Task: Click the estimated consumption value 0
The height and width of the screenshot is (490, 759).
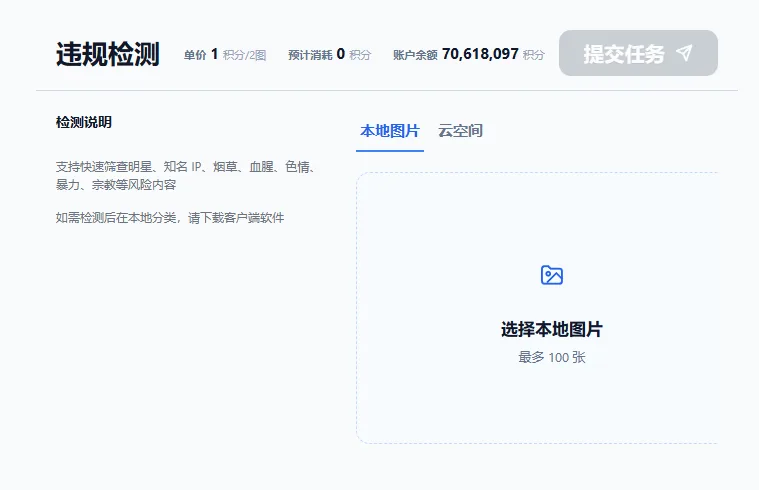Action: click(340, 54)
